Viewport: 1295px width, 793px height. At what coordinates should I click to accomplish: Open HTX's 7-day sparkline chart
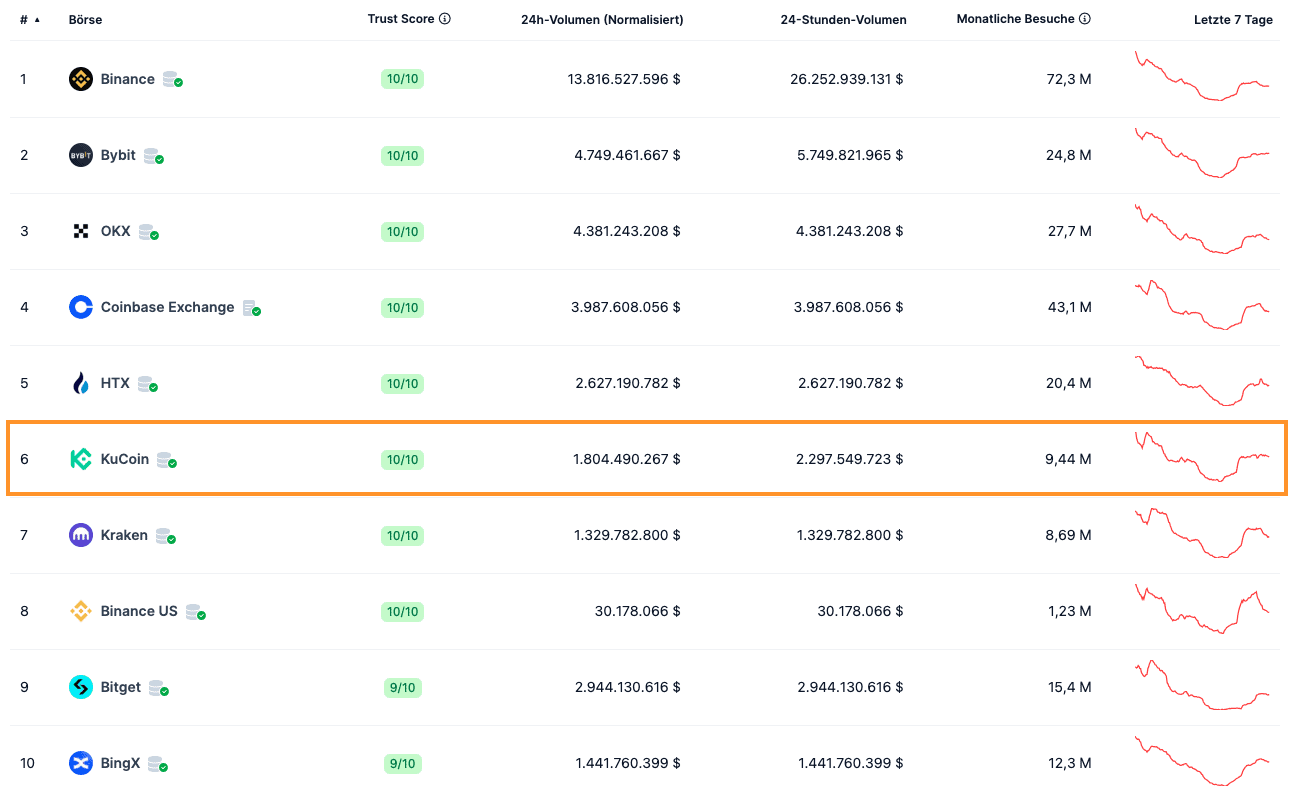click(x=1202, y=381)
